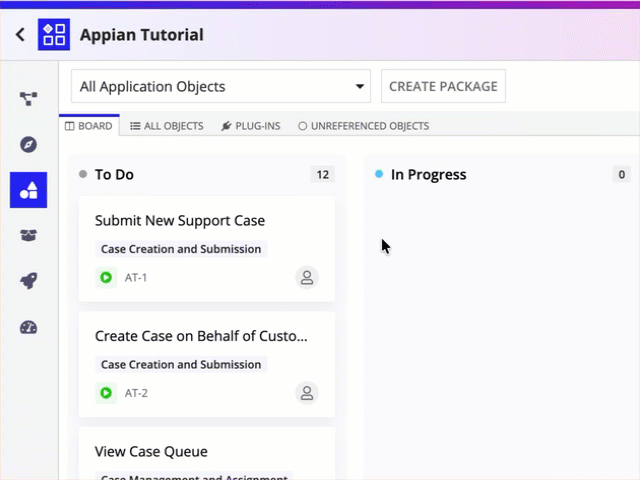The width and height of the screenshot is (640, 480).
Task: Open the rocket Deploy view in sidebar
Action: (29, 281)
